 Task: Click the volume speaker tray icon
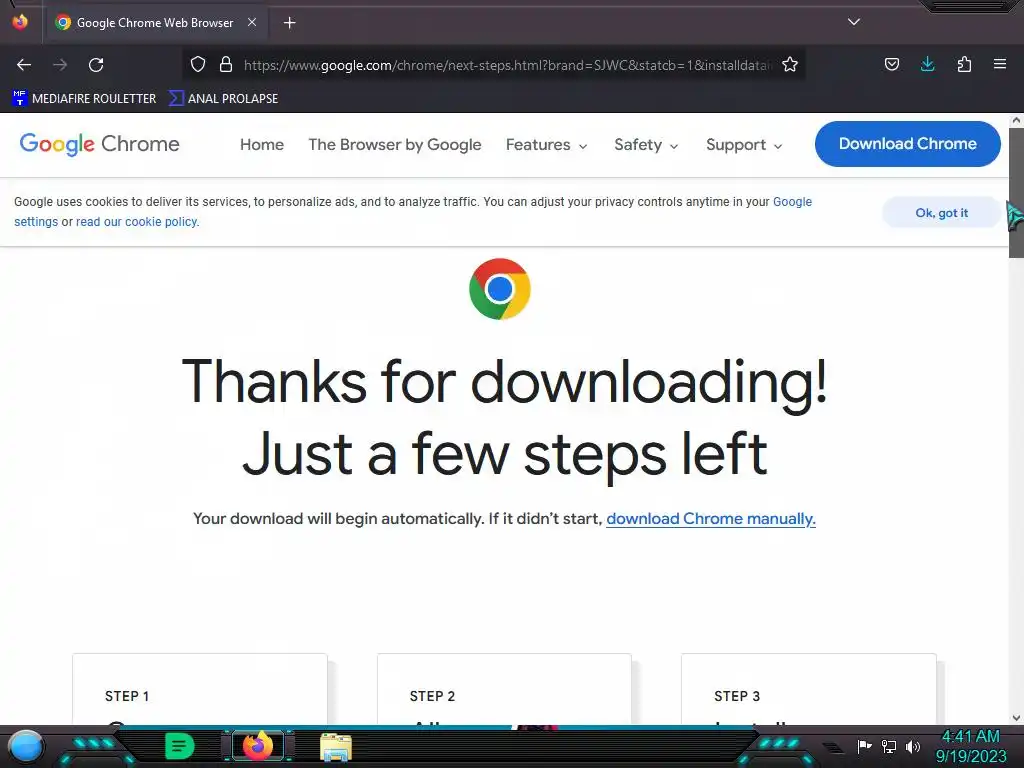tap(912, 746)
